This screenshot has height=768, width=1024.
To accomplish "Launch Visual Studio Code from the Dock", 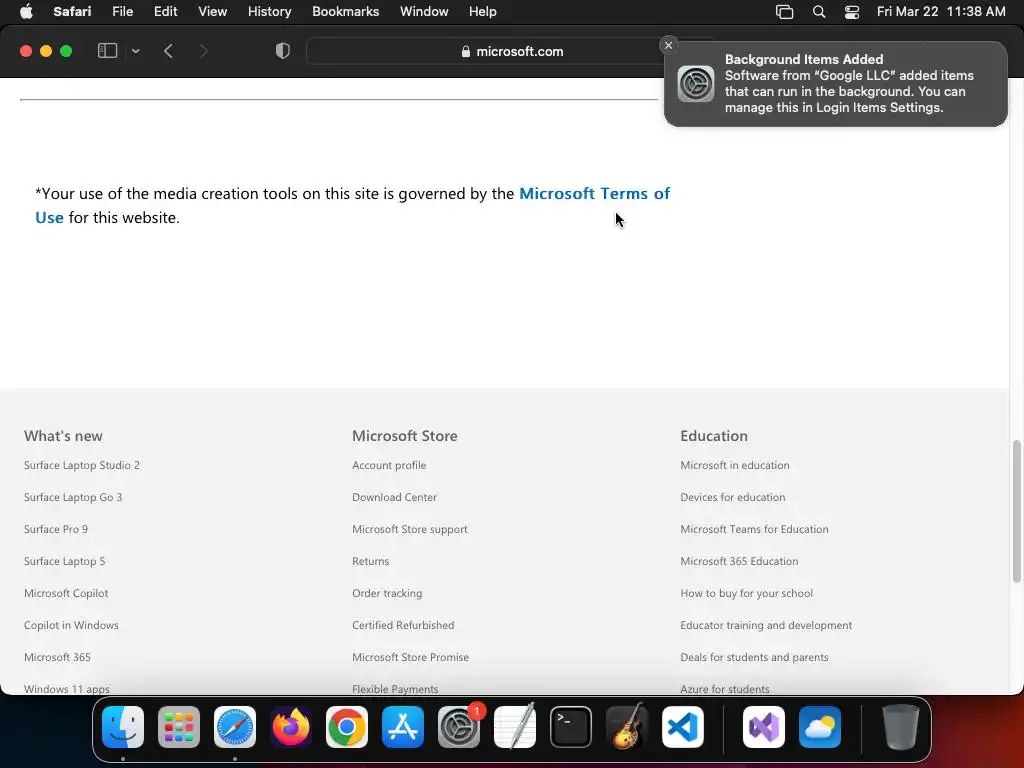I will 683,727.
